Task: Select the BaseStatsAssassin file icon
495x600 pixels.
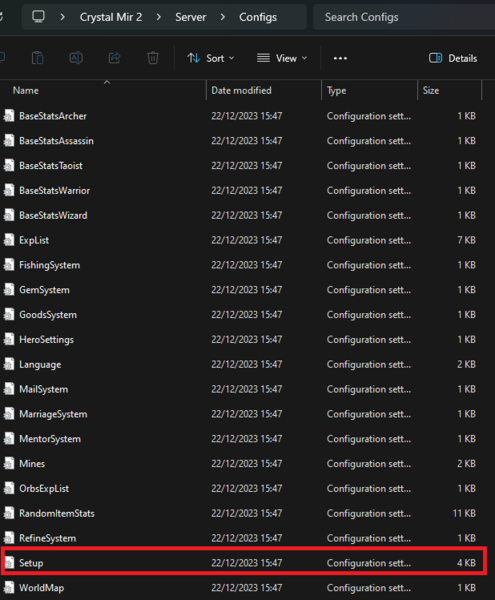Action: pos(9,141)
